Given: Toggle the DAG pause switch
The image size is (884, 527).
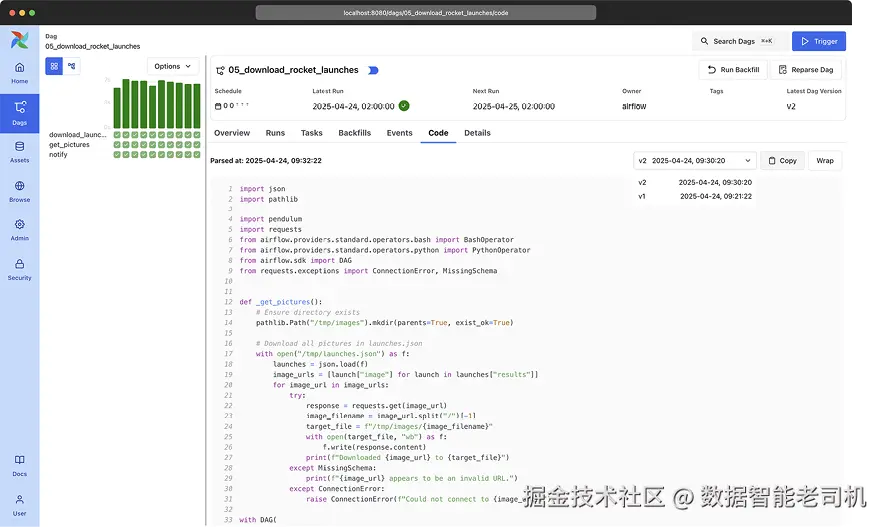Looking at the screenshot, I should point(373,70).
